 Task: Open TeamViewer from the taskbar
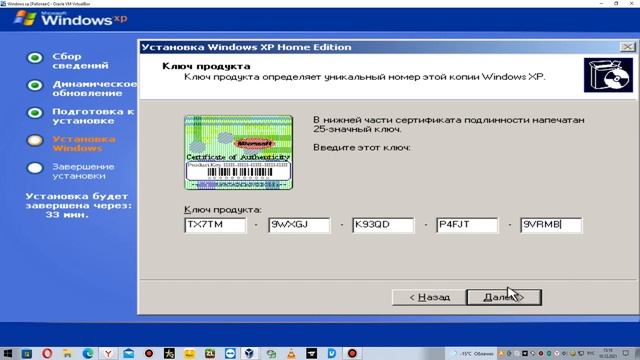230,353
